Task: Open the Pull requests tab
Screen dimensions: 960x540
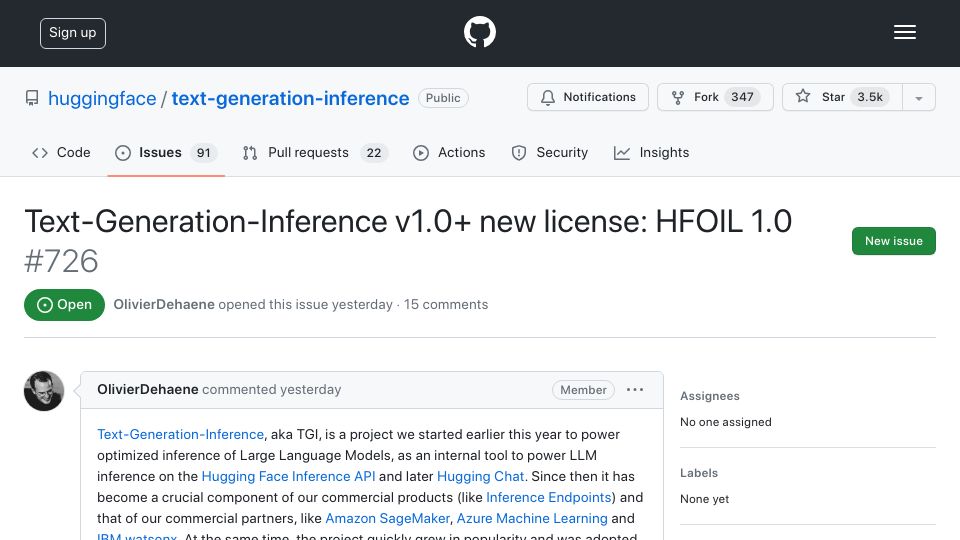Action: coord(315,152)
